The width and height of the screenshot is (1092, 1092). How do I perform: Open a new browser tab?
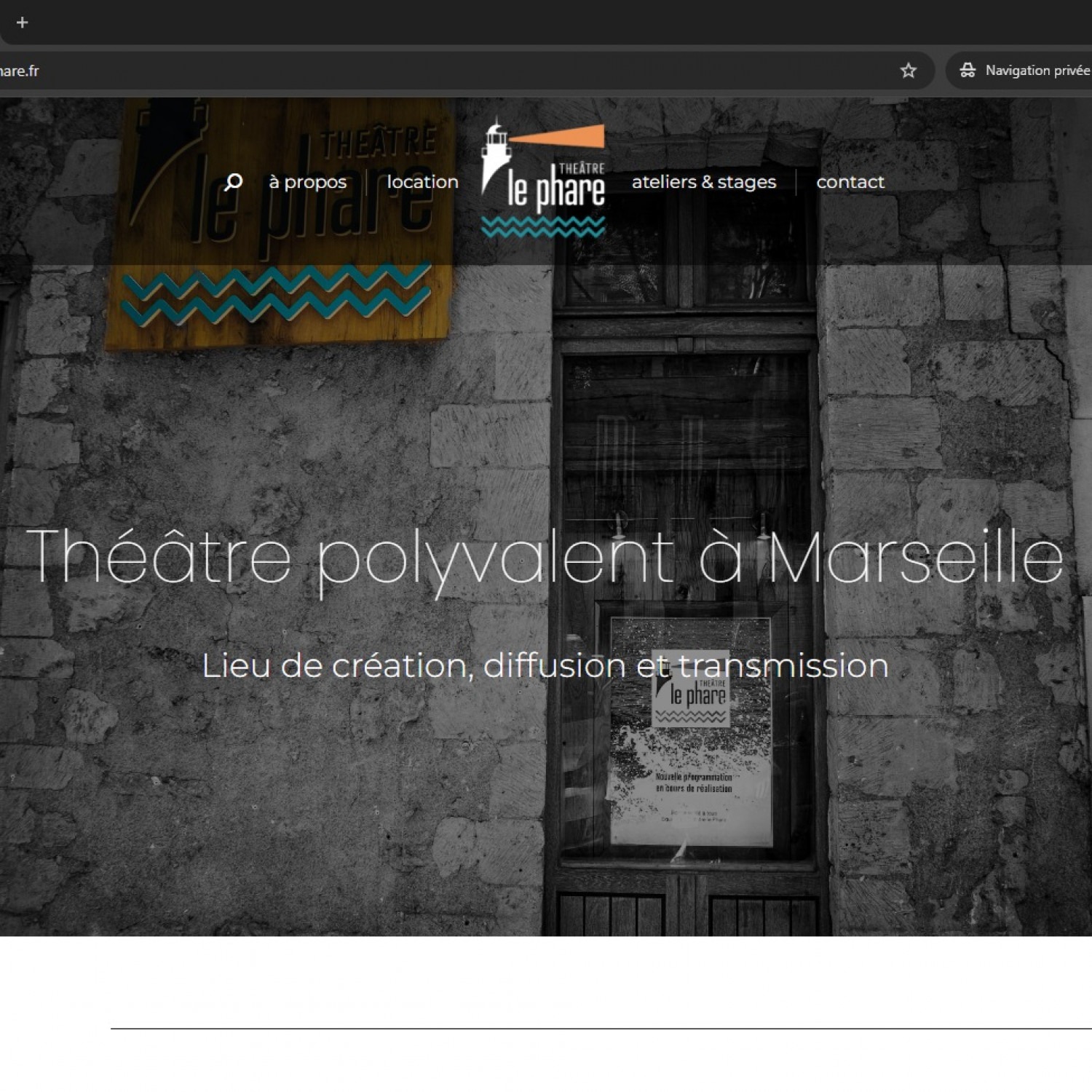(22, 23)
